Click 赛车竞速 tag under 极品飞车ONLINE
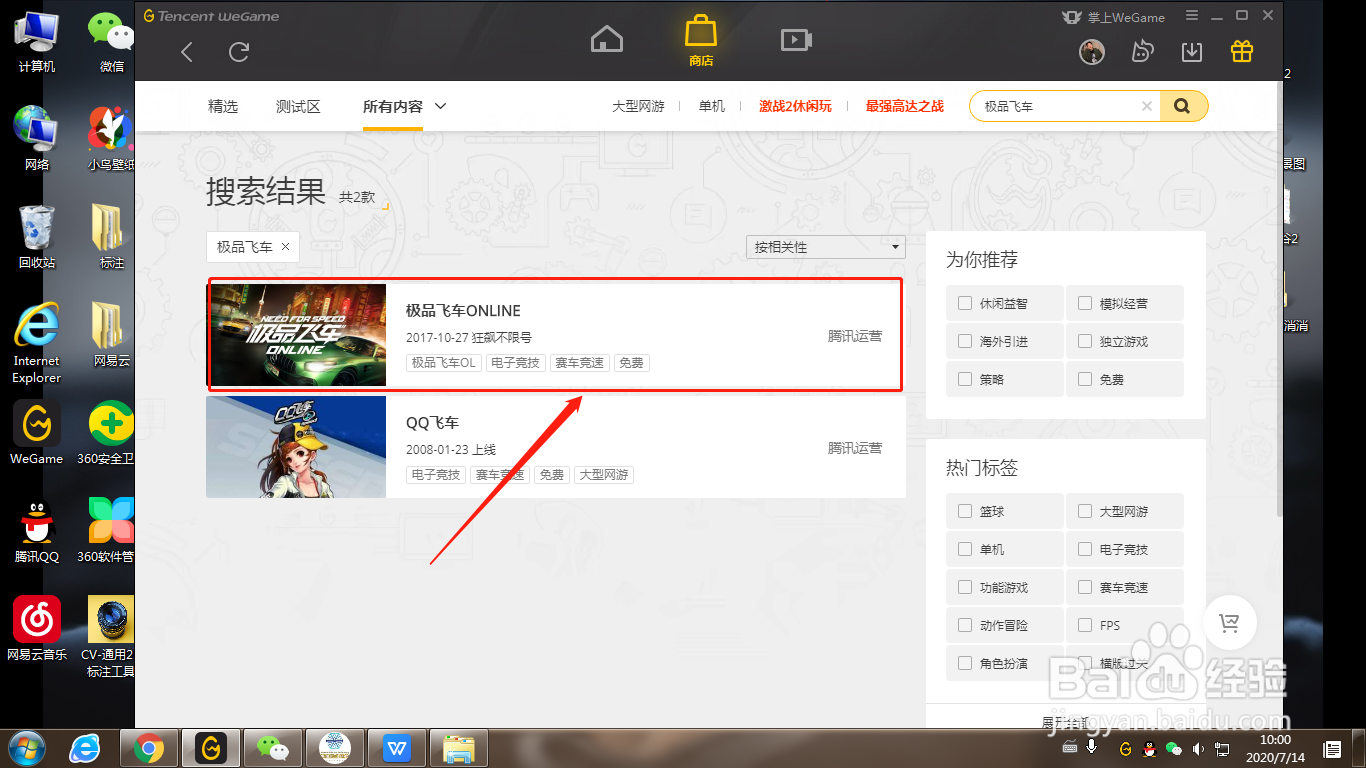Viewport: 1366px width, 768px height. click(579, 363)
